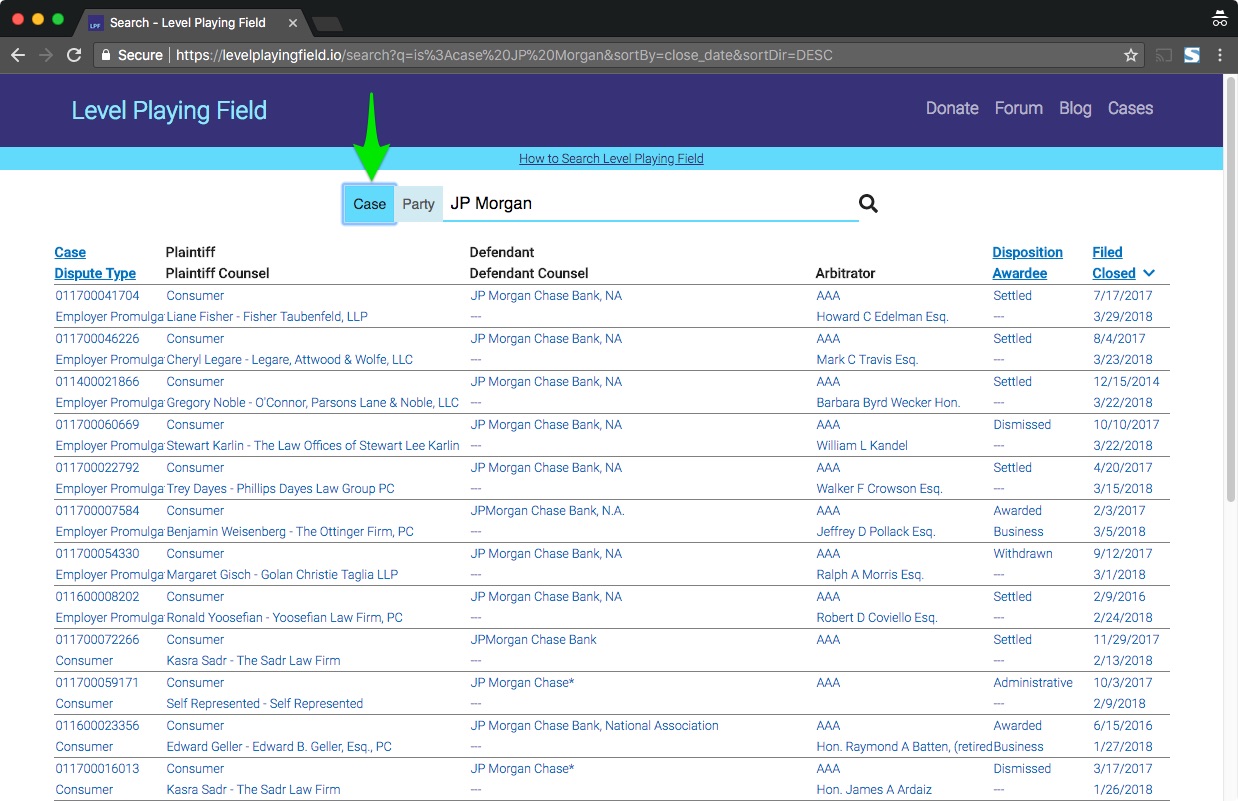Click counsel Margaret Gisch - Golan Christie Taglia
This screenshot has width=1238, height=801.
[x=282, y=575]
